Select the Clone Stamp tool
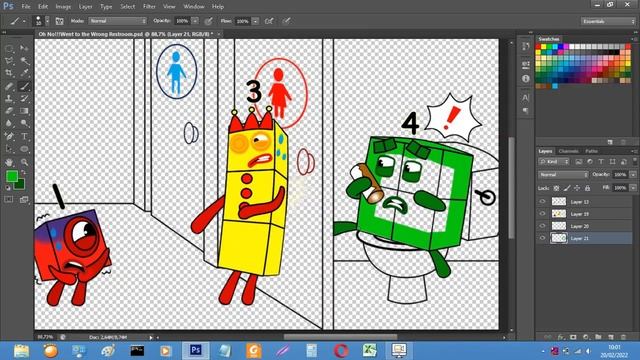The height and width of the screenshot is (360, 640). point(9,98)
